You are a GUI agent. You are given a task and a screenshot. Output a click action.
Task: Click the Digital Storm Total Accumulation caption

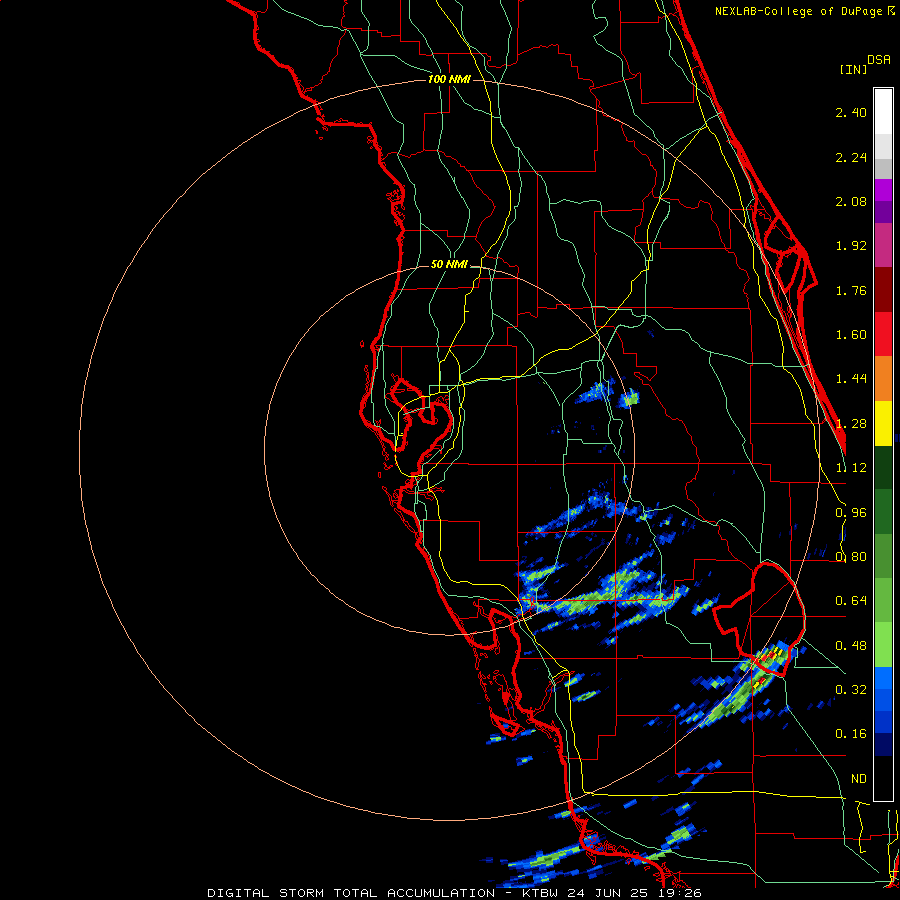coord(454,893)
